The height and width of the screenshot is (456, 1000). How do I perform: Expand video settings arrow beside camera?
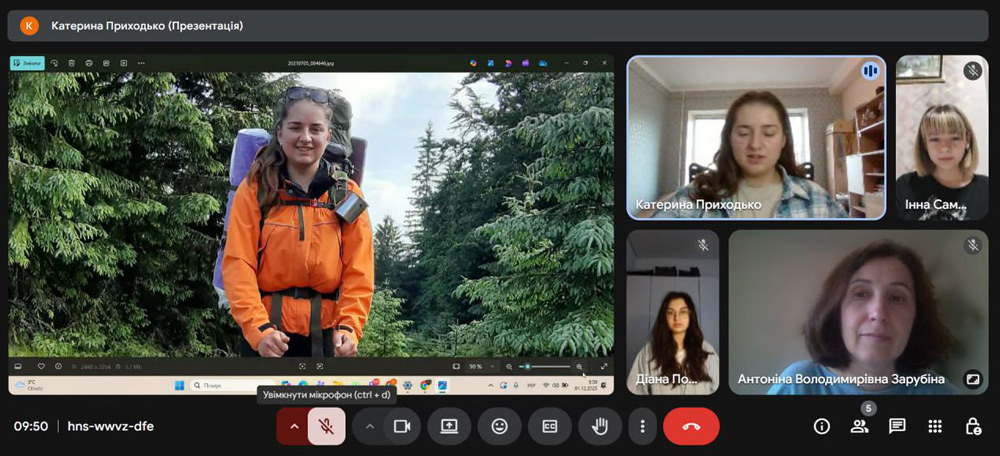pos(369,426)
